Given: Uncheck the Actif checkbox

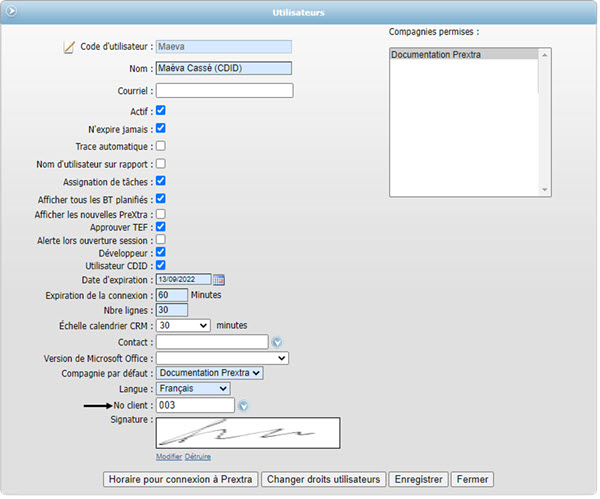Looking at the screenshot, I should pyautogui.click(x=161, y=110).
